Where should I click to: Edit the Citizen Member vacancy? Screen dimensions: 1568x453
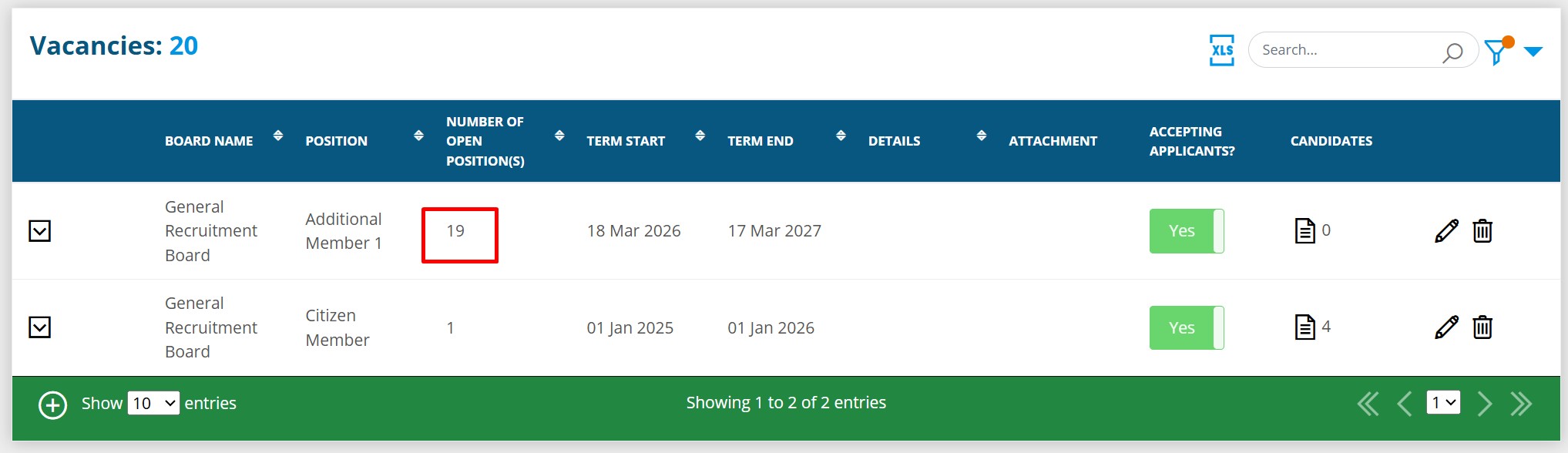coord(1446,327)
